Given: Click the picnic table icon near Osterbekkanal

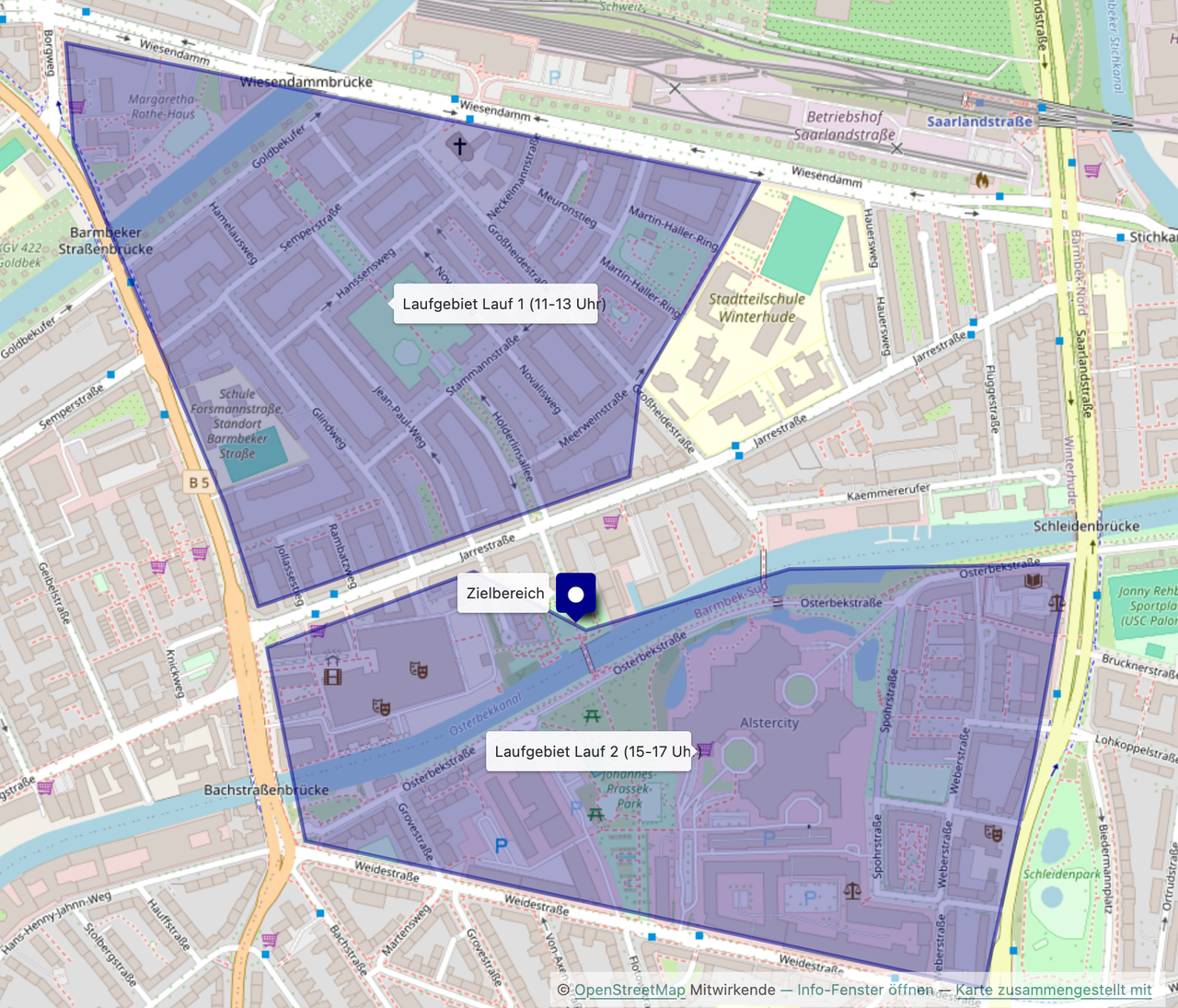Looking at the screenshot, I should click(592, 715).
